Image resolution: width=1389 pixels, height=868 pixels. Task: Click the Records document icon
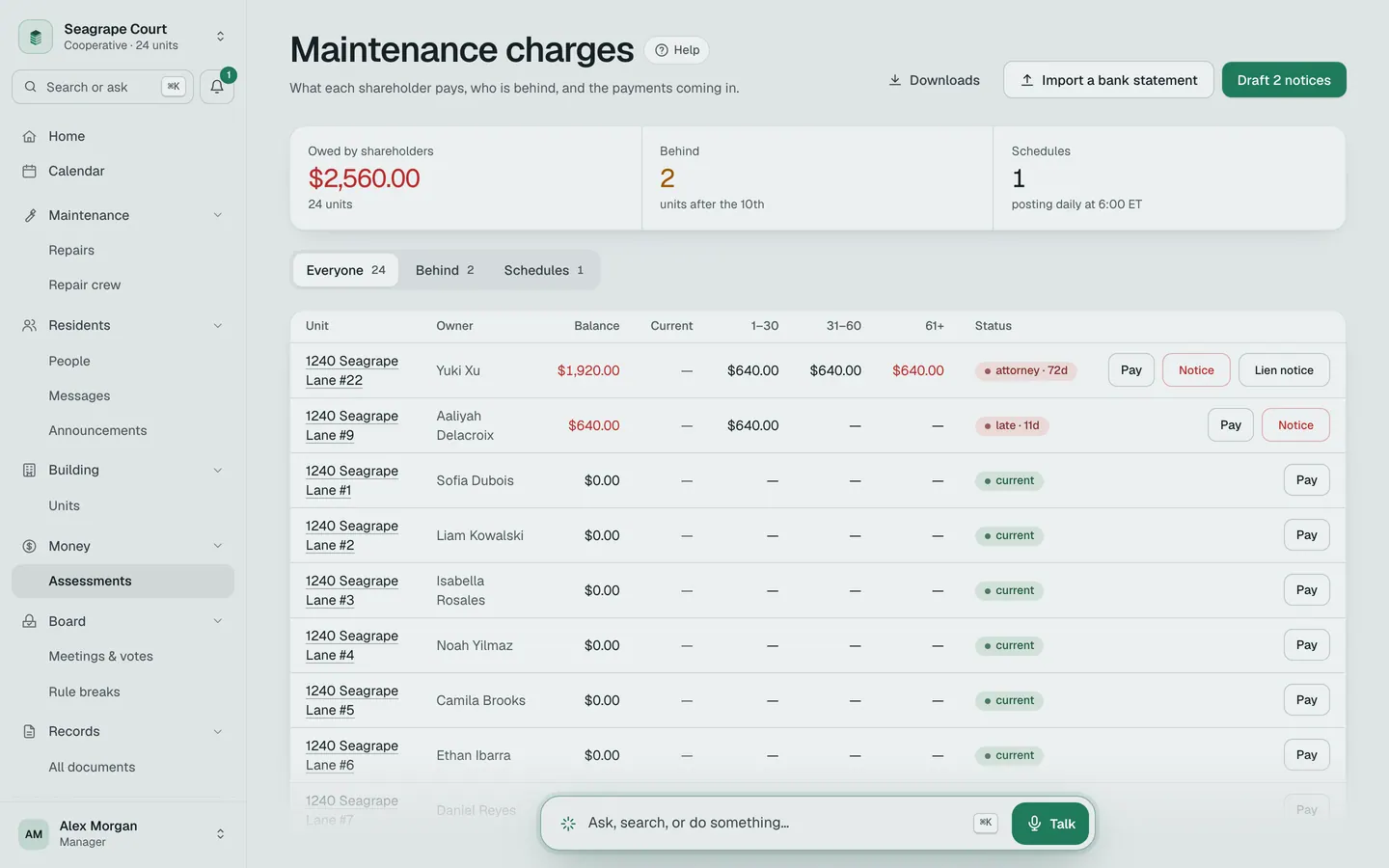coord(30,731)
